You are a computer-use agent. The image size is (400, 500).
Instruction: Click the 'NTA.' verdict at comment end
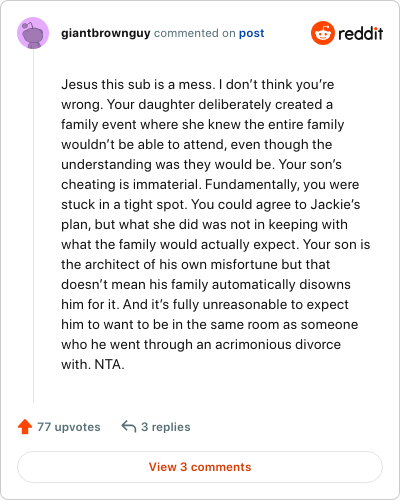[x=109, y=364]
